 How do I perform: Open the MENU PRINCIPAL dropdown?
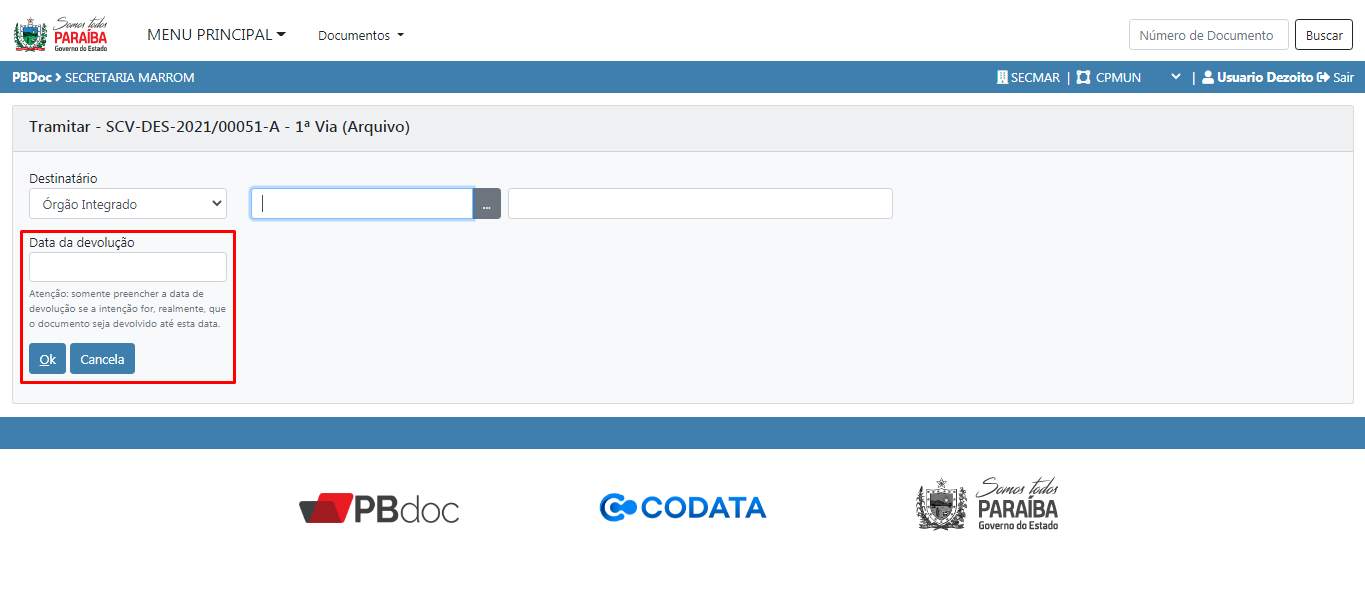[x=216, y=35]
